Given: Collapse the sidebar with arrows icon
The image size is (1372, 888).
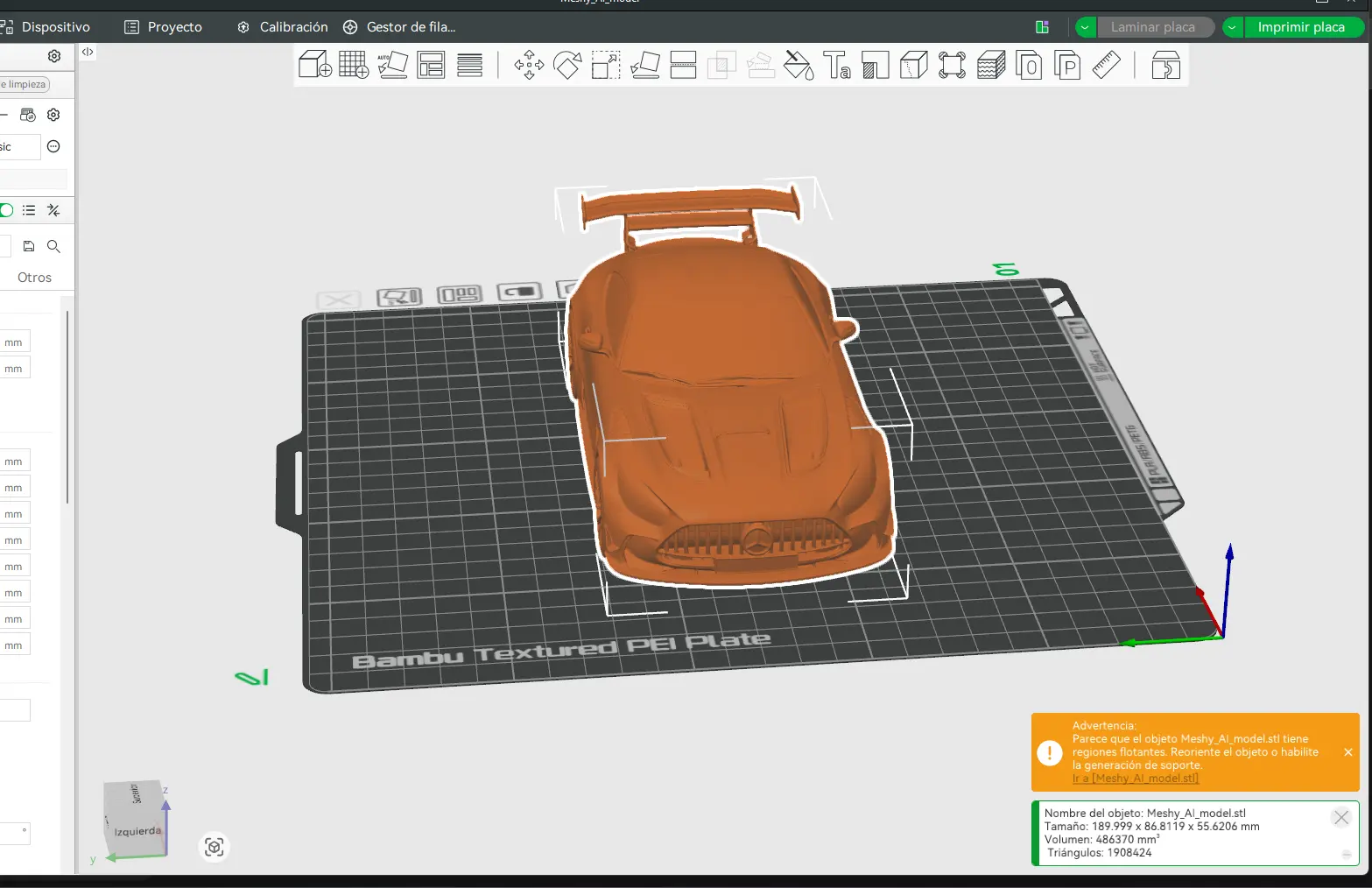Looking at the screenshot, I should point(88,52).
